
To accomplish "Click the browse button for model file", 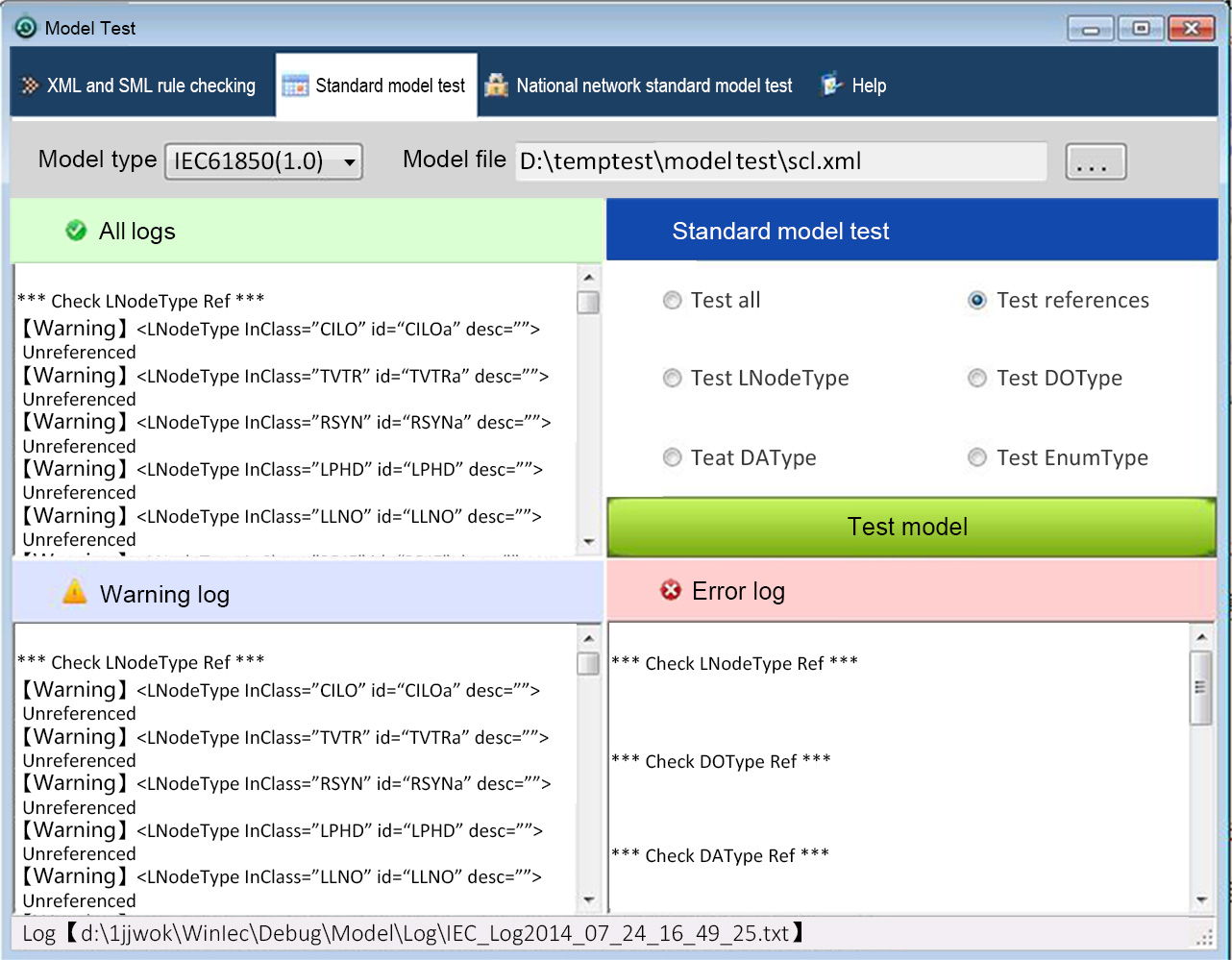I will click(x=1095, y=162).
